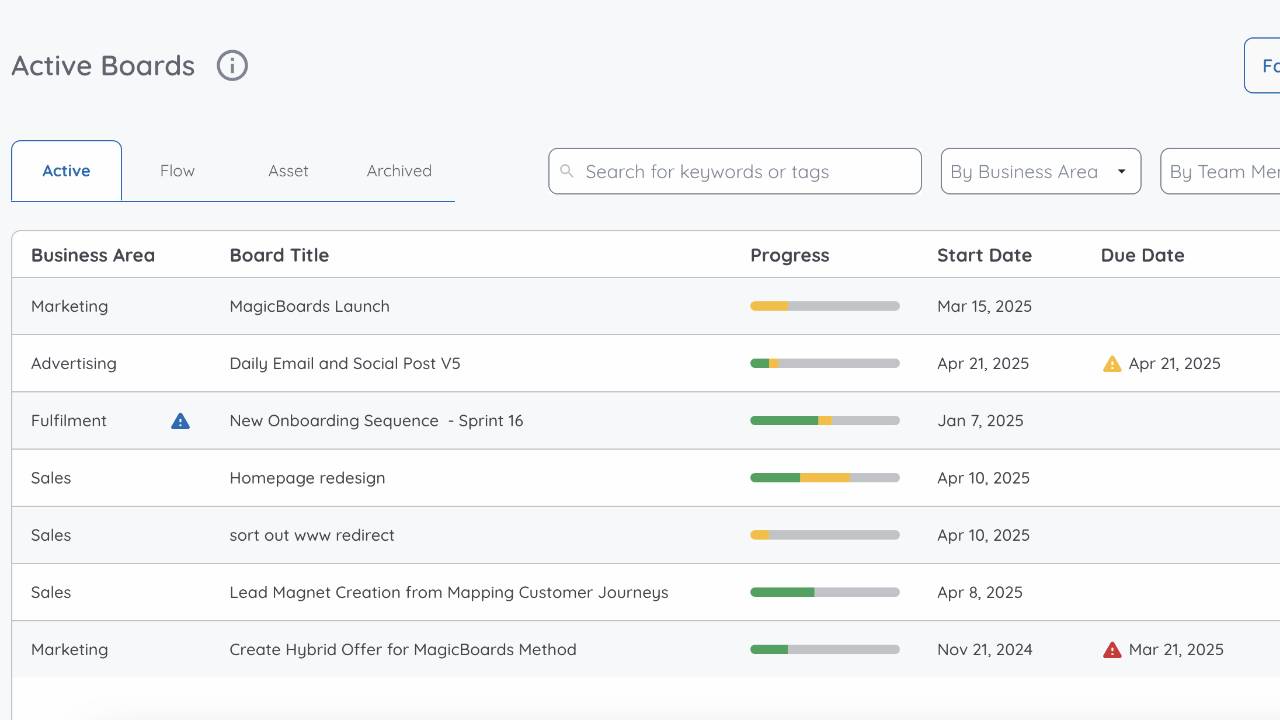Select the Active tab

[x=66, y=171]
